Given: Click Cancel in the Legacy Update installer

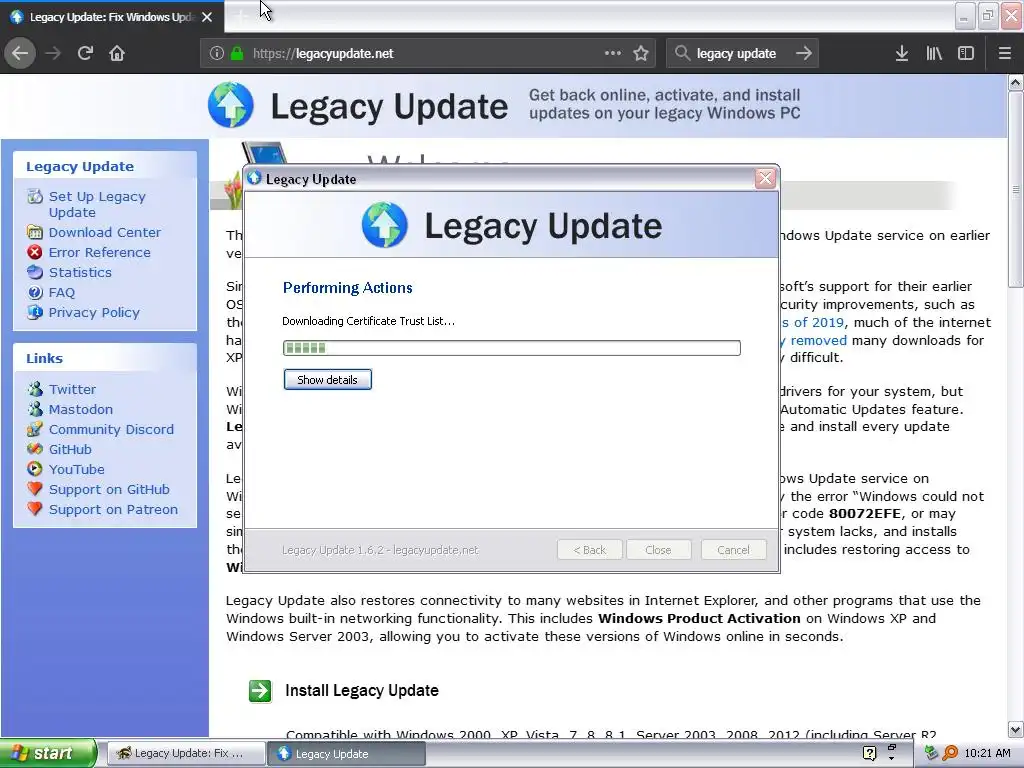Looking at the screenshot, I should pos(733,550).
